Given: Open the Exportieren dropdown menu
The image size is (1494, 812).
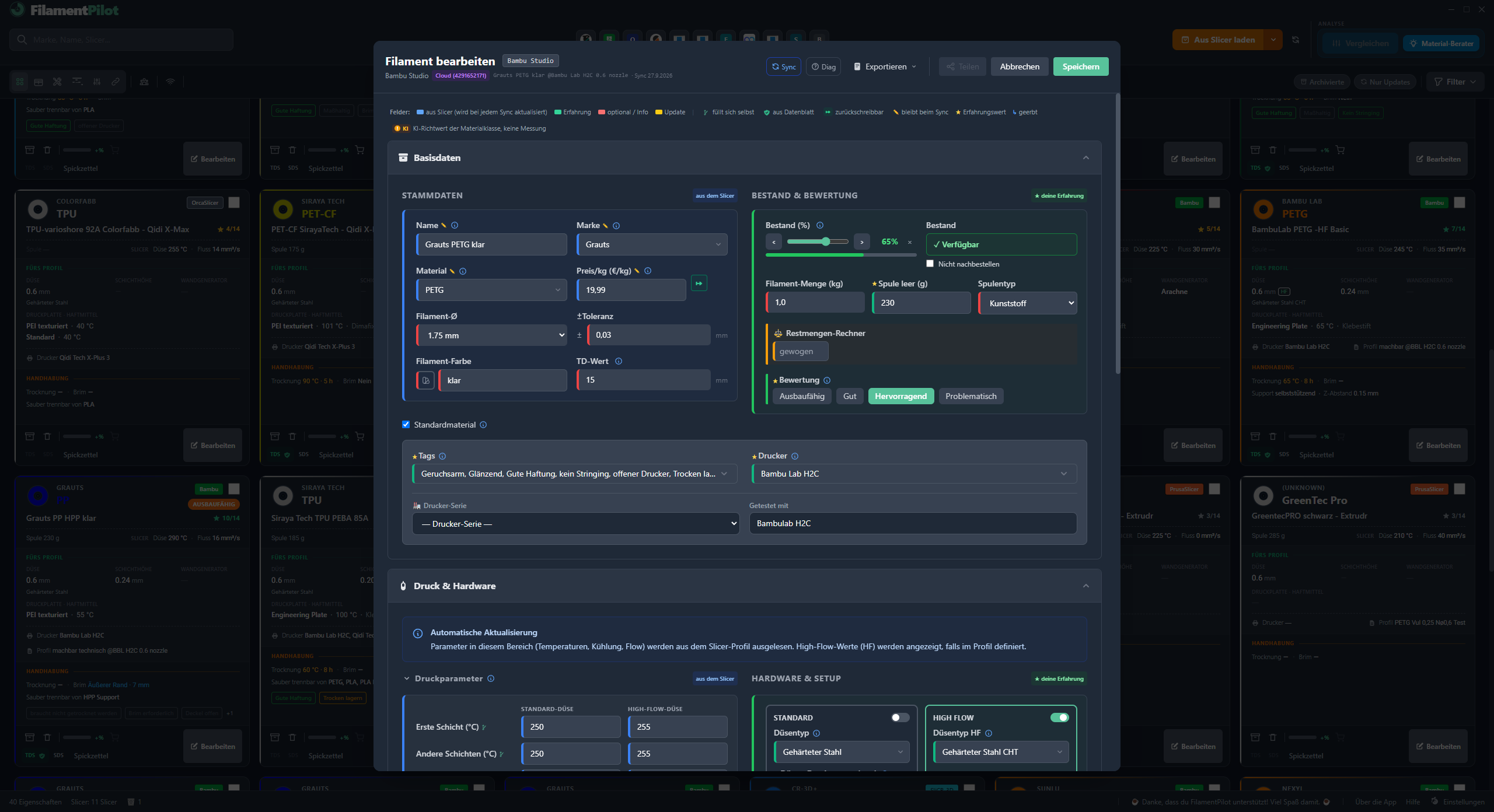Looking at the screenshot, I should click(x=885, y=66).
